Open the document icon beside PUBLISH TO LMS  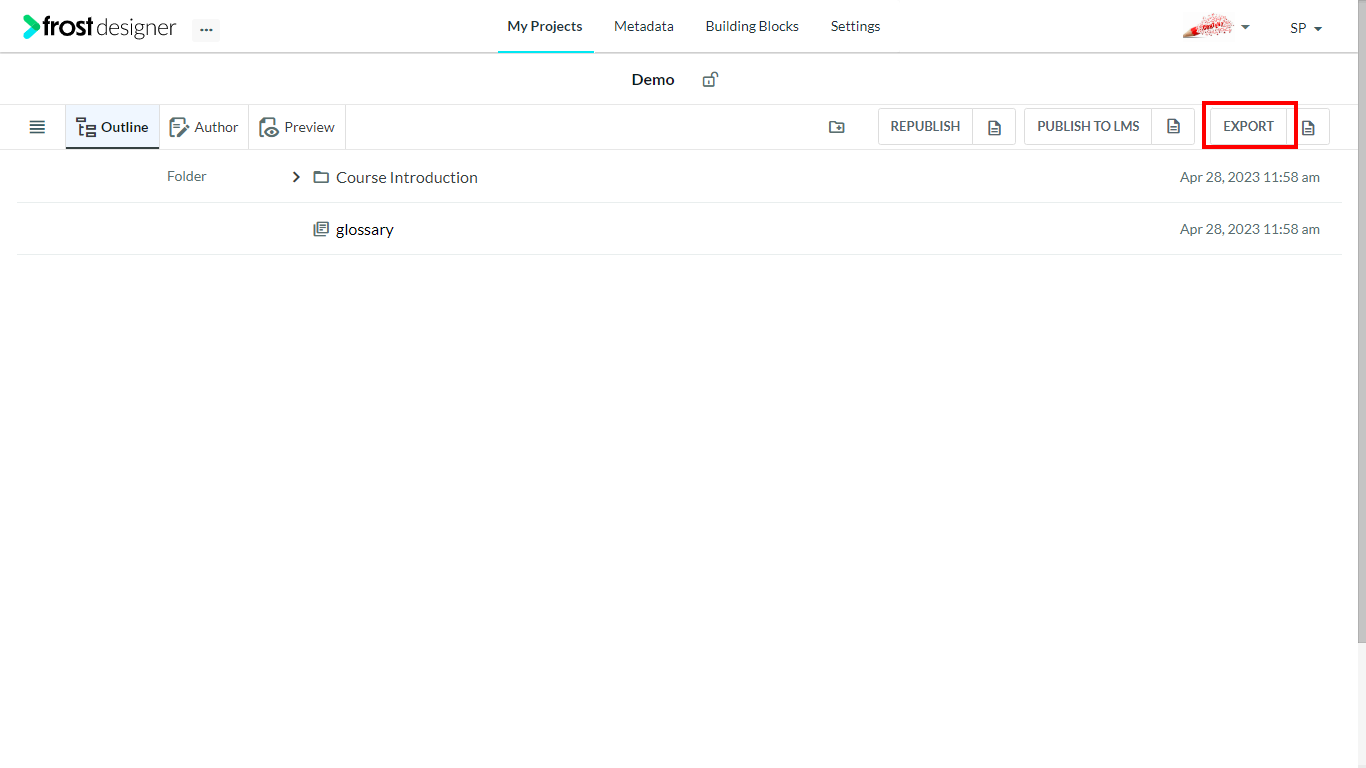click(x=1174, y=127)
